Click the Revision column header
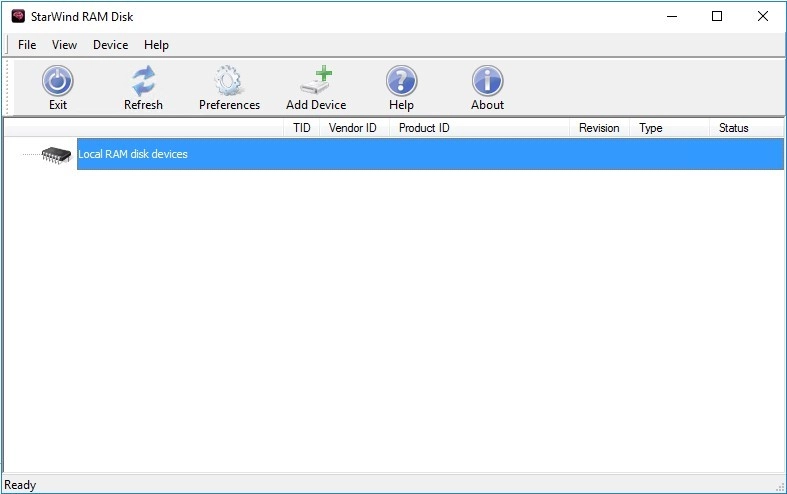 click(599, 128)
